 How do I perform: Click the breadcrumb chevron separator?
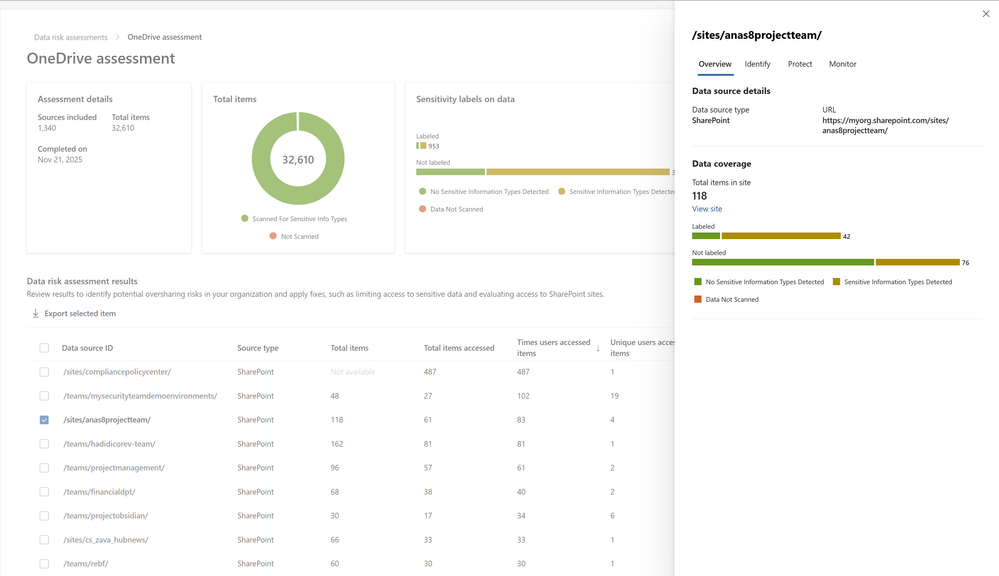(x=117, y=37)
